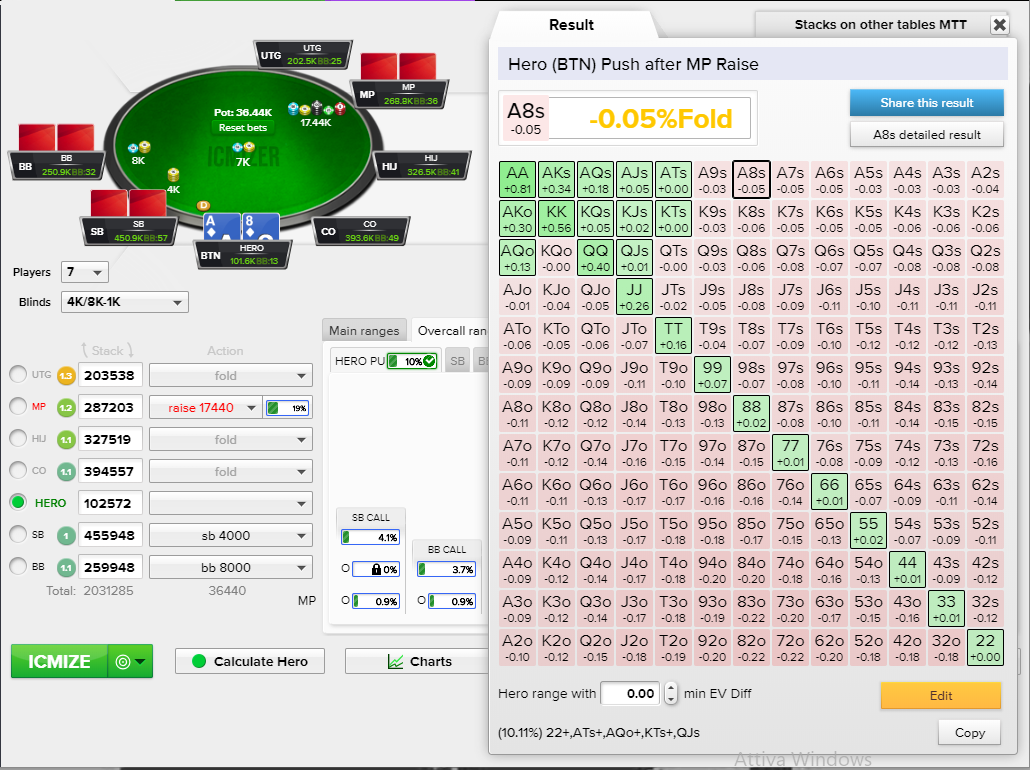
Task: Switch to Main ranges tab
Action: [364, 331]
